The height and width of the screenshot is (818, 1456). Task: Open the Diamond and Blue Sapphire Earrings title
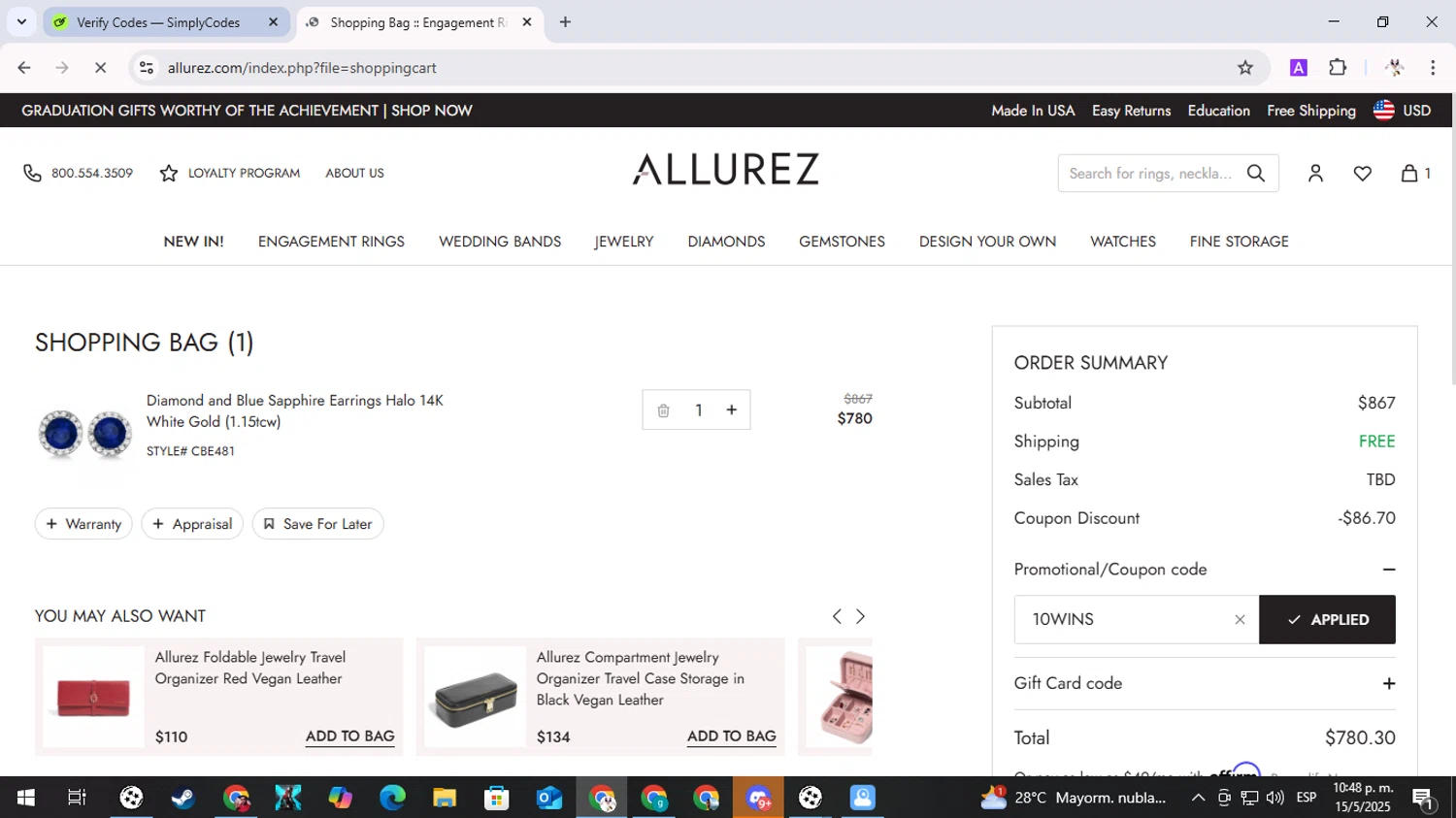[295, 410]
